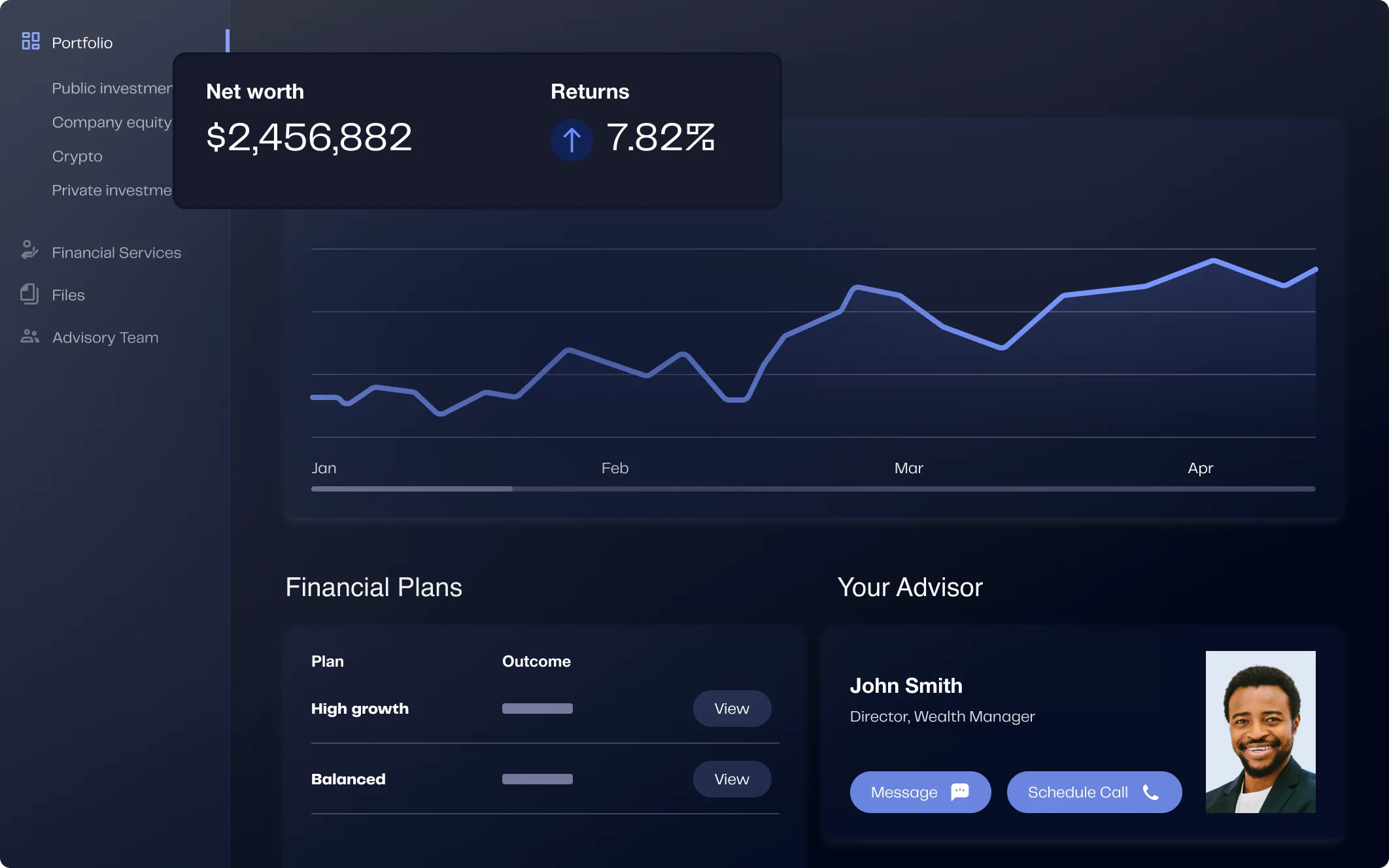The image size is (1389, 868).
Task: Click the Net worth amount
Action: coord(309,138)
